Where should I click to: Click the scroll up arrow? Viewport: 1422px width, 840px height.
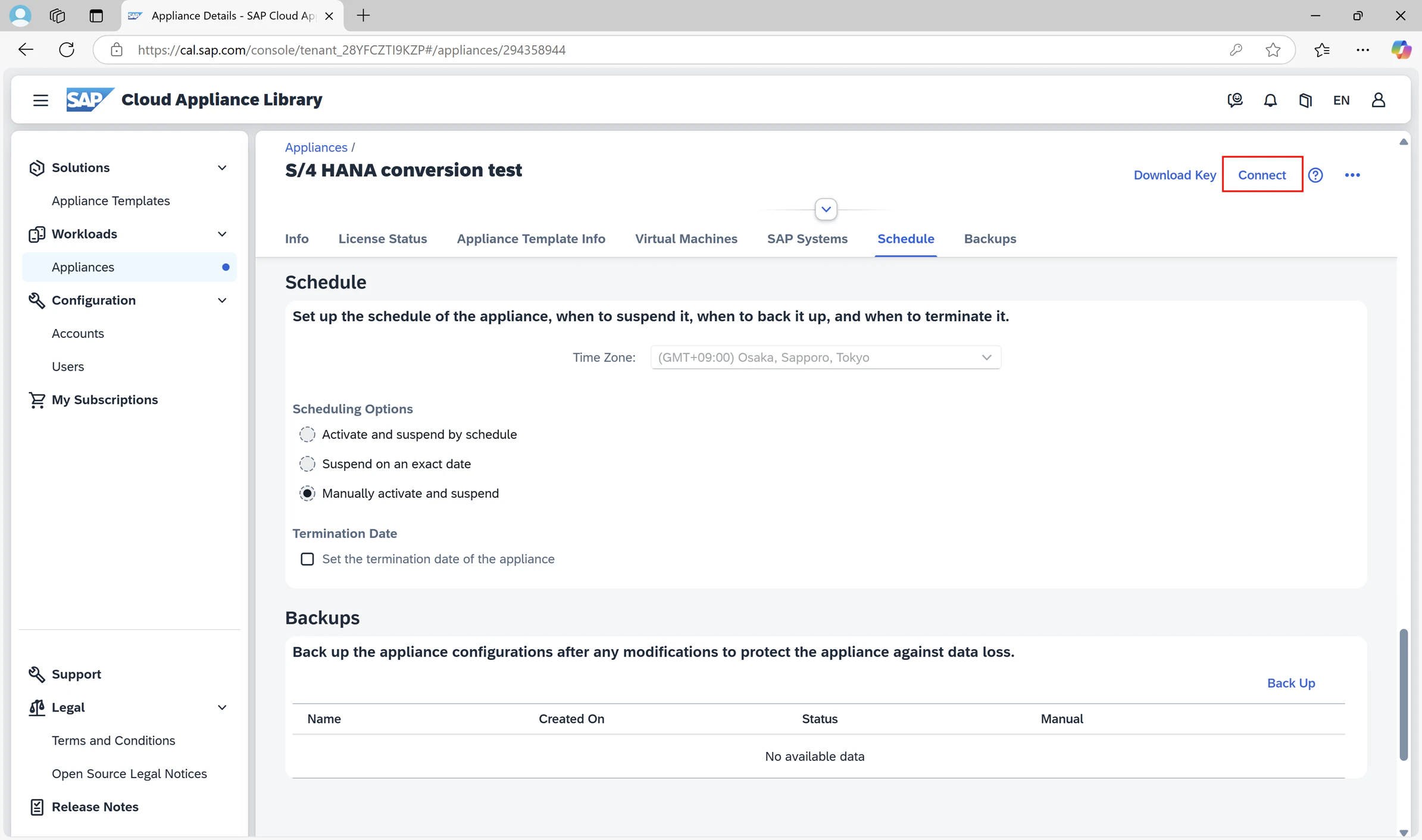[1404, 142]
